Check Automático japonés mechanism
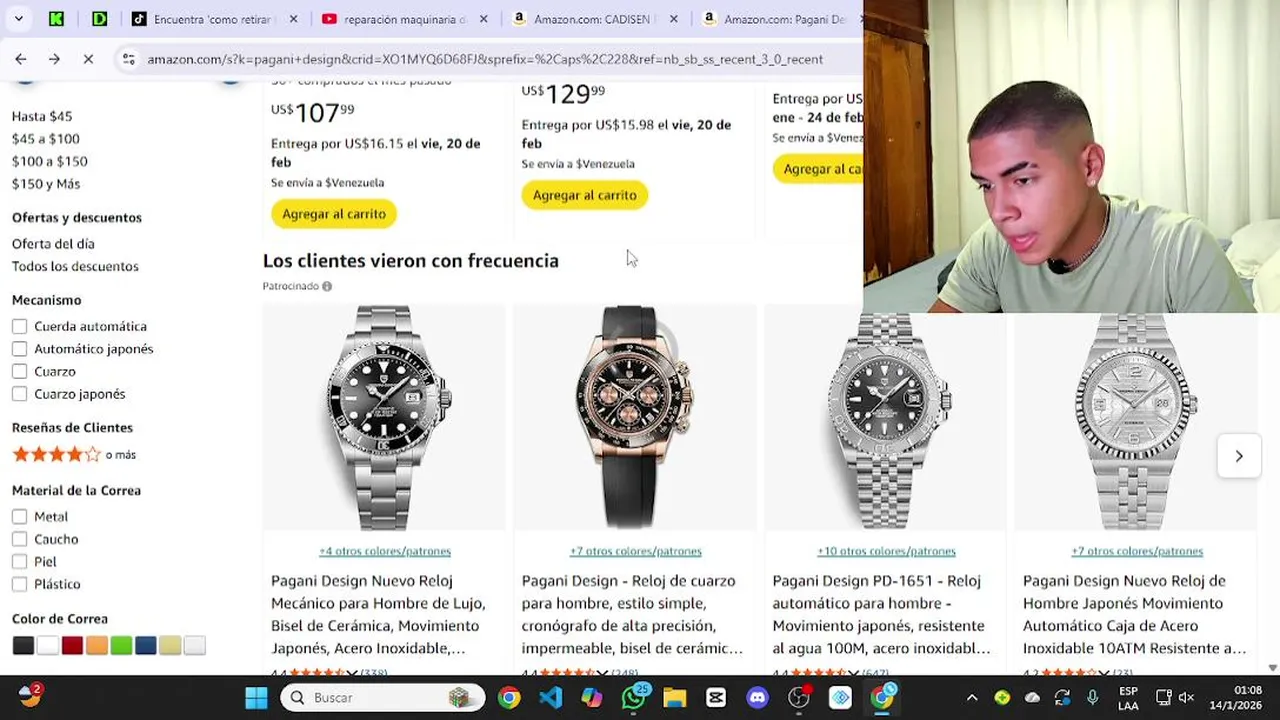 [x=20, y=349]
